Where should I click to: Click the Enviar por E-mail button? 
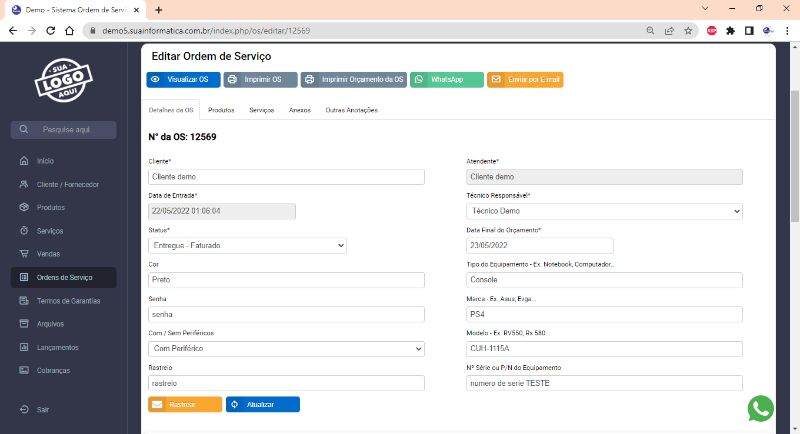[525, 79]
